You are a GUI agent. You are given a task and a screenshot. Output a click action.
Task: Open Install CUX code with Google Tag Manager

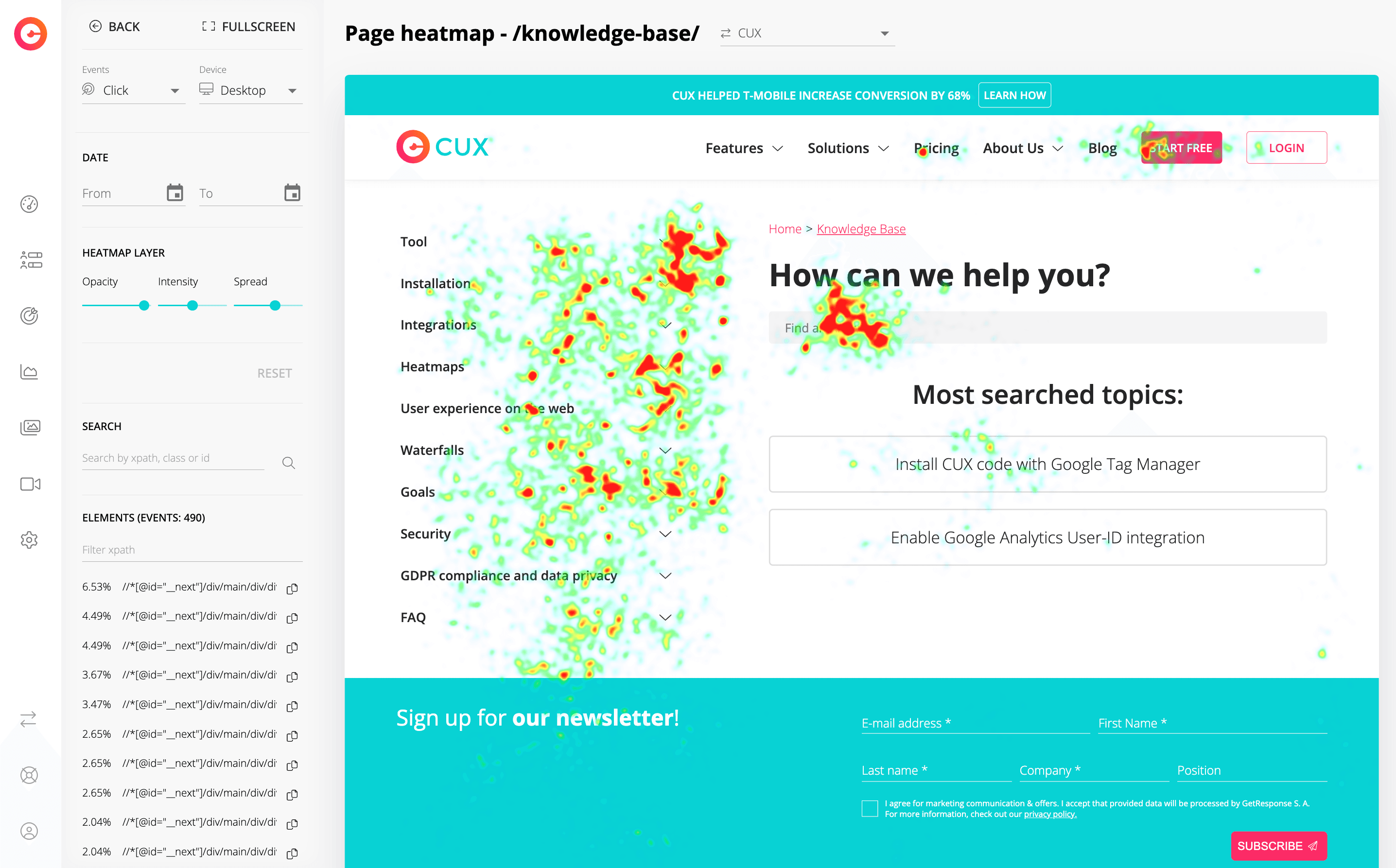click(x=1047, y=464)
